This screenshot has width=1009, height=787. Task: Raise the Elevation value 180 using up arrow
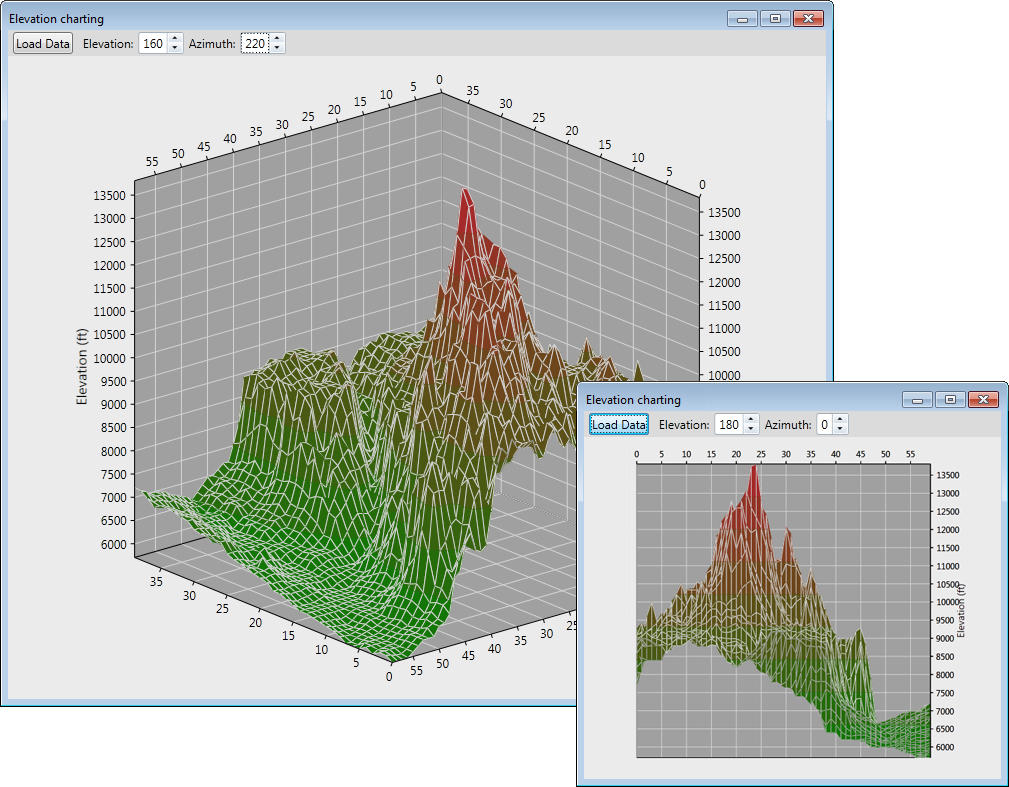752,420
